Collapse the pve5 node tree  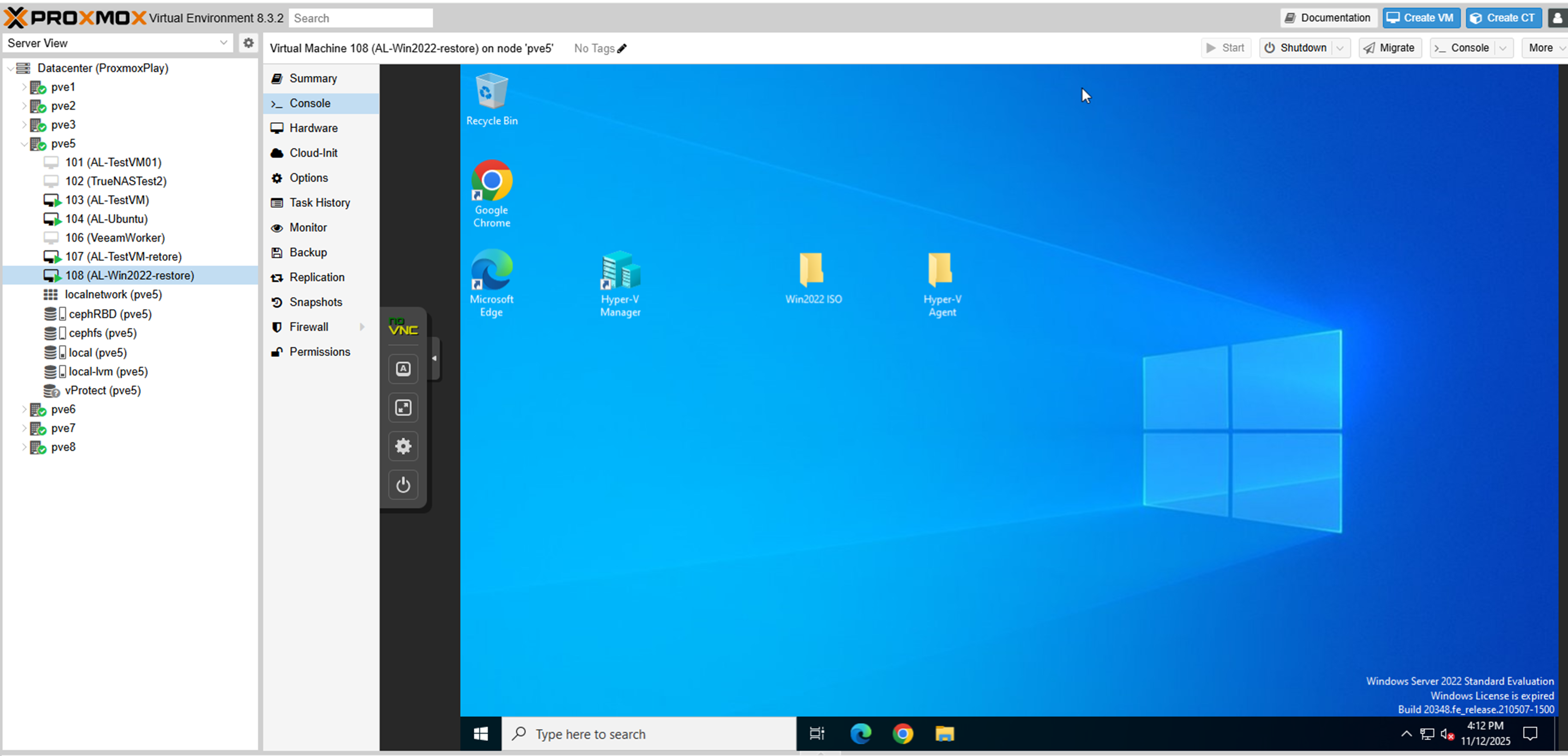(x=24, y=144)
